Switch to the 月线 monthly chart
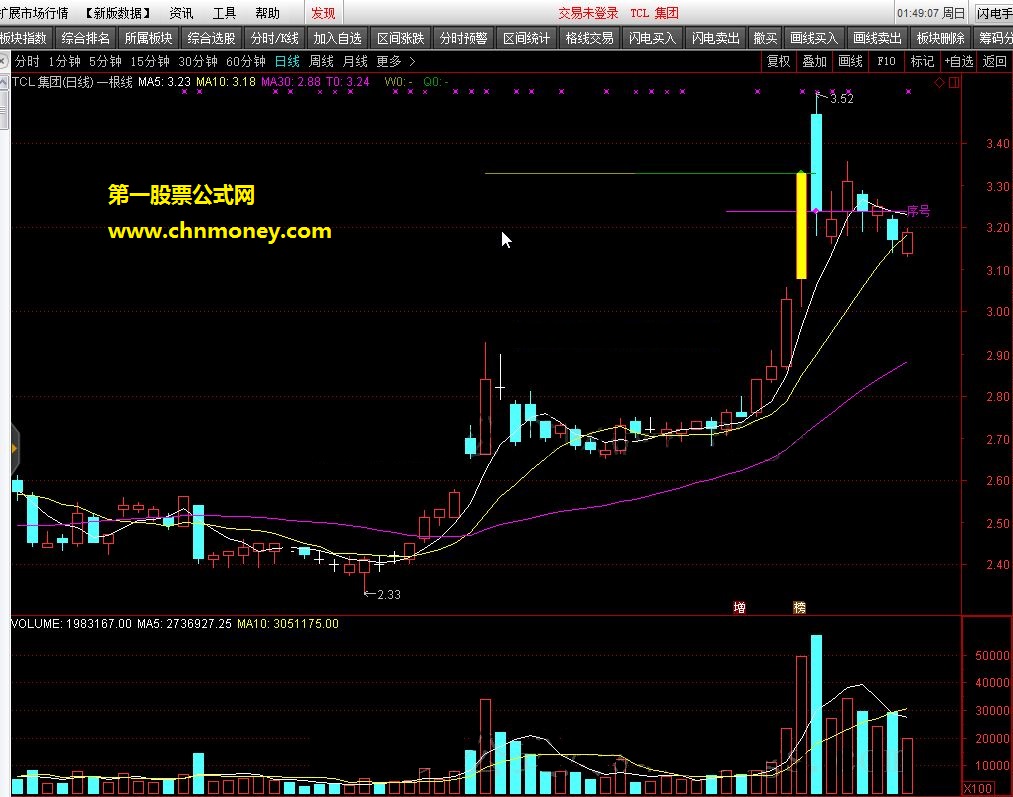 355,61
